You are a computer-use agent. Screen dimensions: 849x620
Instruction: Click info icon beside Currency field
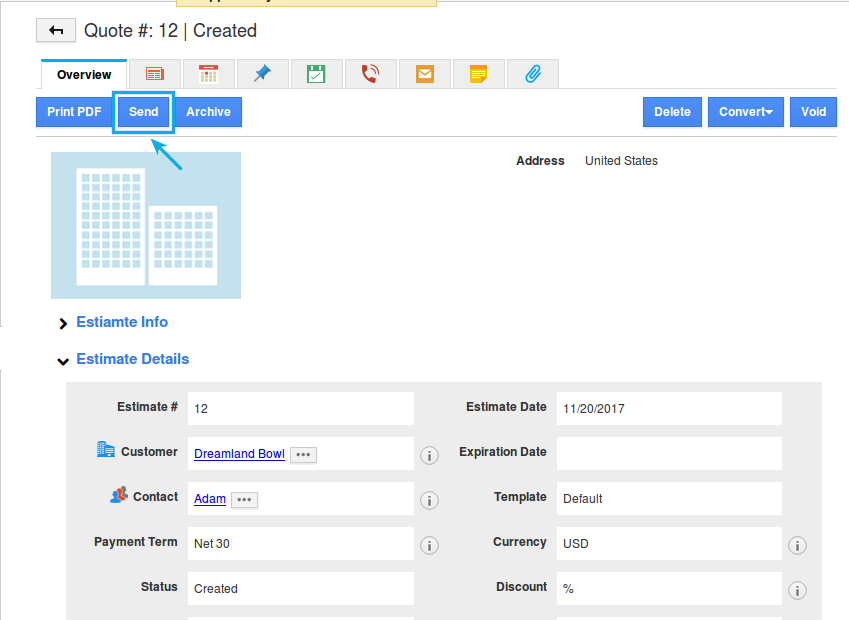coord(797,546)
